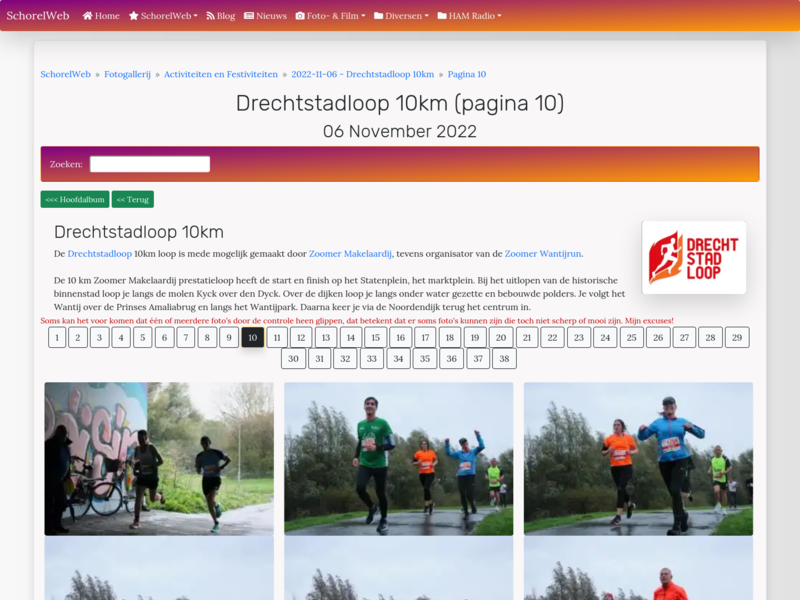
Task: Go to gallery page 18
Action: click(x=449, y=337)
